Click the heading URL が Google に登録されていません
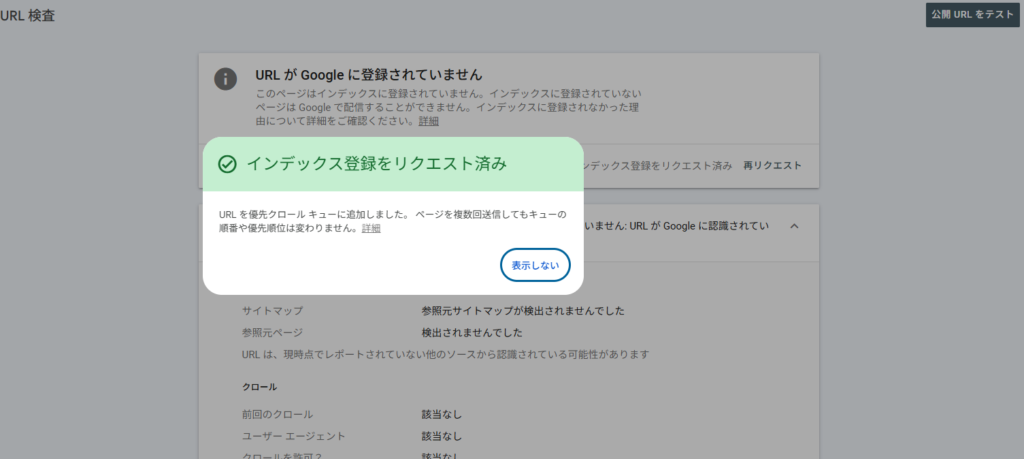 [x=369, y=75]
